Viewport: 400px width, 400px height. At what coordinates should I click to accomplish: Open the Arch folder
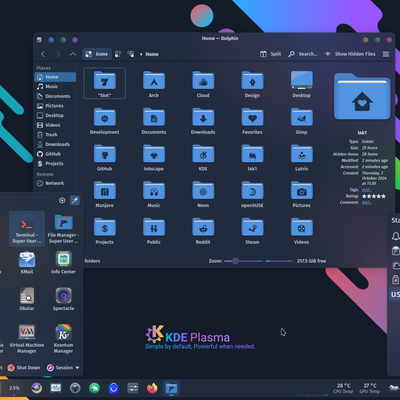(x=154, y=84)
